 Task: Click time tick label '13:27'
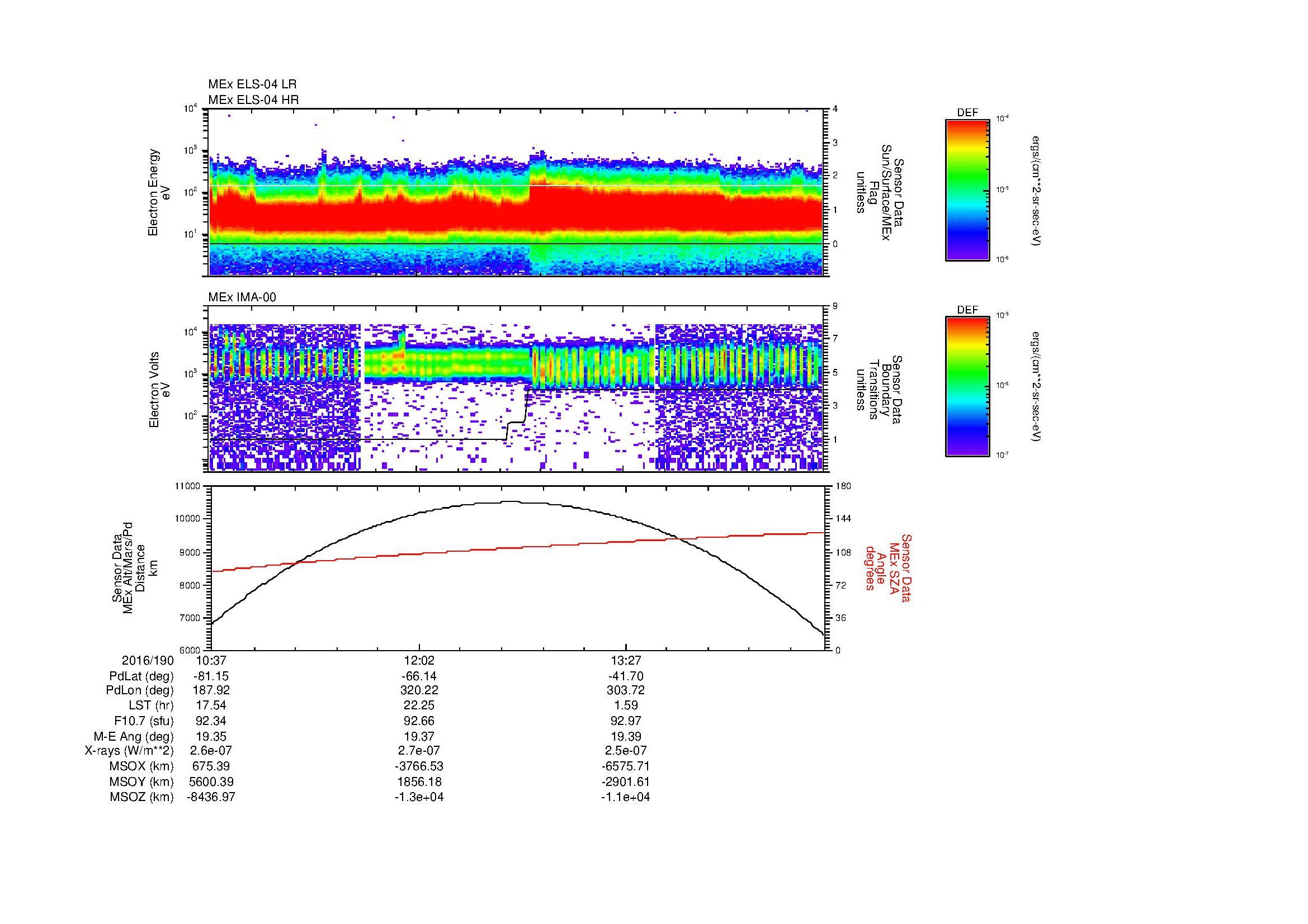(626, 660)
